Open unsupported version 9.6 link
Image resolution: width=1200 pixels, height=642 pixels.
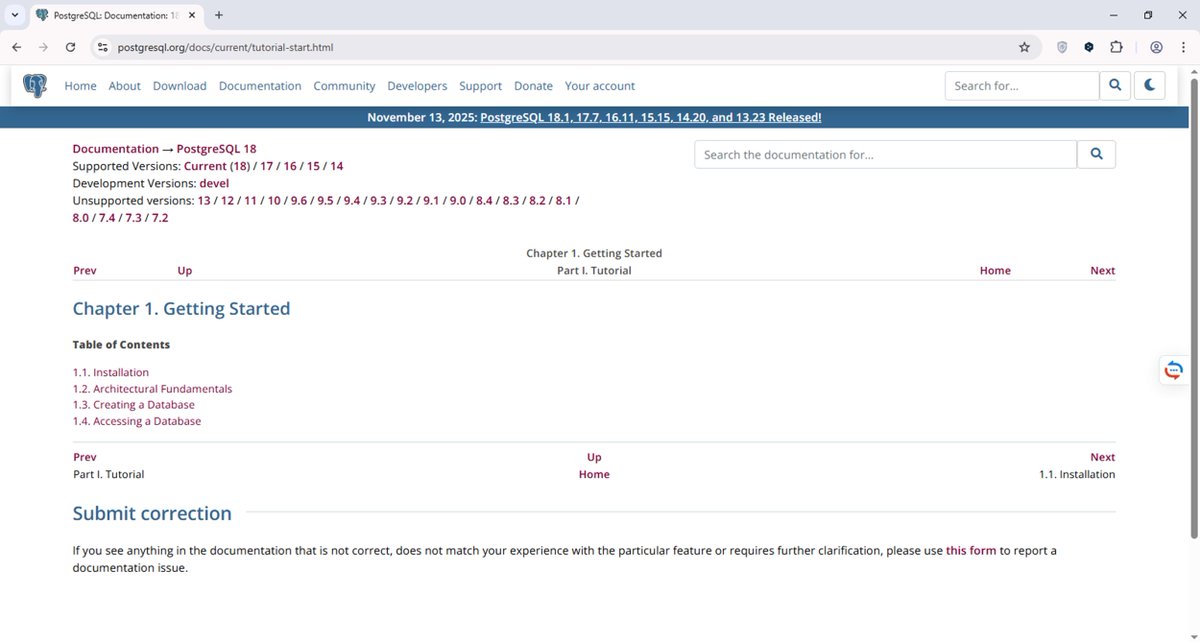299,200
